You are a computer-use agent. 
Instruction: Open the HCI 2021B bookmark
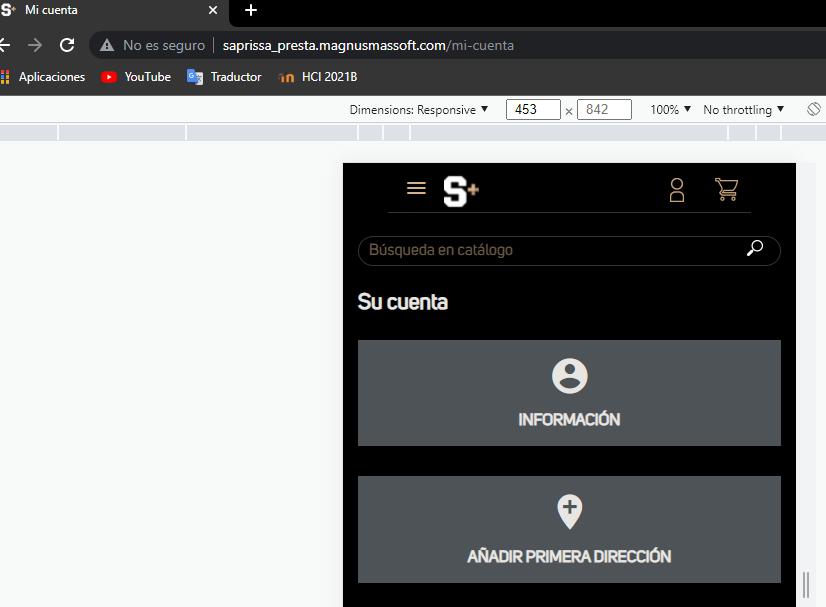coord(317,77)
